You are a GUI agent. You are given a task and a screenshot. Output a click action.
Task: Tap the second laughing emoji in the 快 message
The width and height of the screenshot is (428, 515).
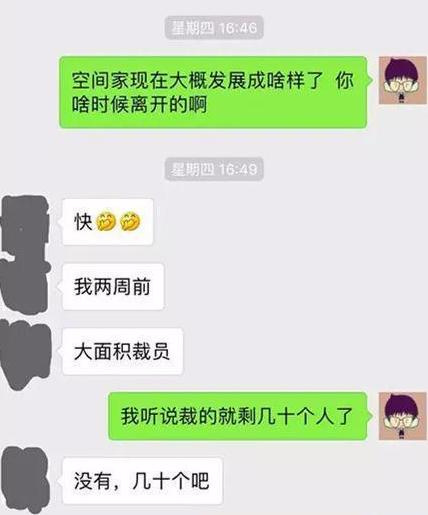tap(130, 221)
